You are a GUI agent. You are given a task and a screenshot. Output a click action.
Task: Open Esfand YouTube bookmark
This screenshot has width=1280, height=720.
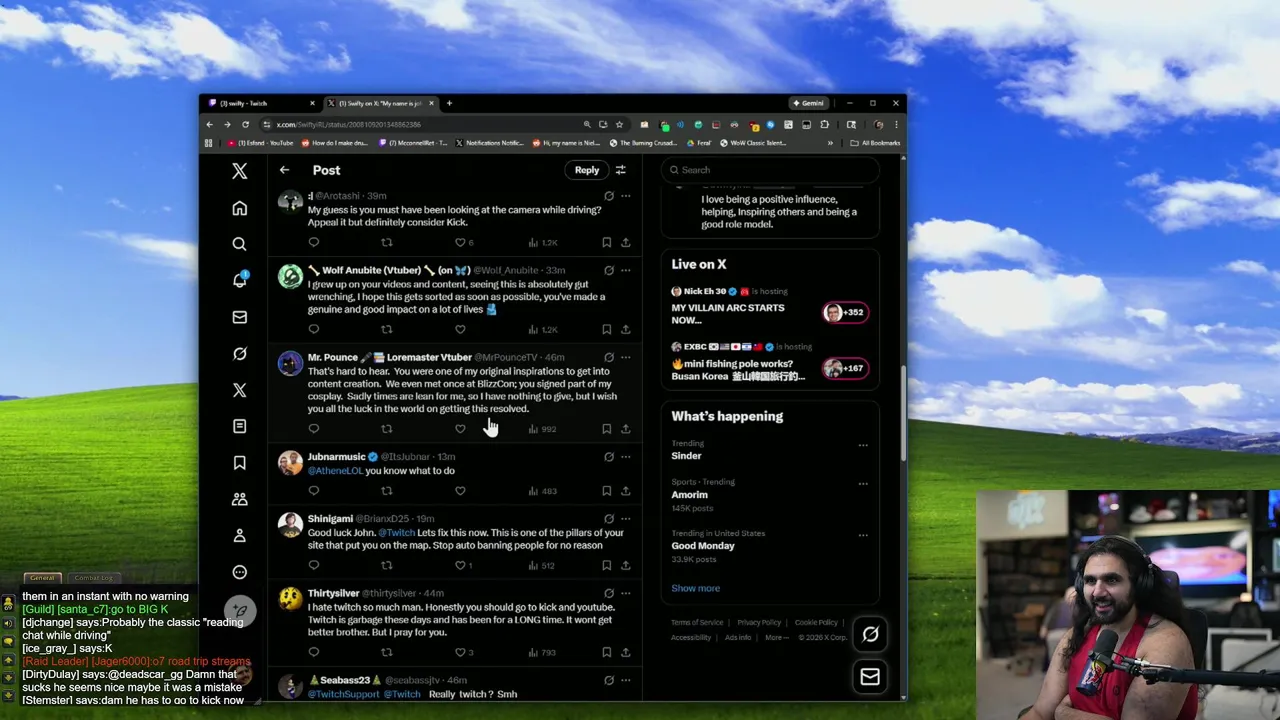point(260,143)
